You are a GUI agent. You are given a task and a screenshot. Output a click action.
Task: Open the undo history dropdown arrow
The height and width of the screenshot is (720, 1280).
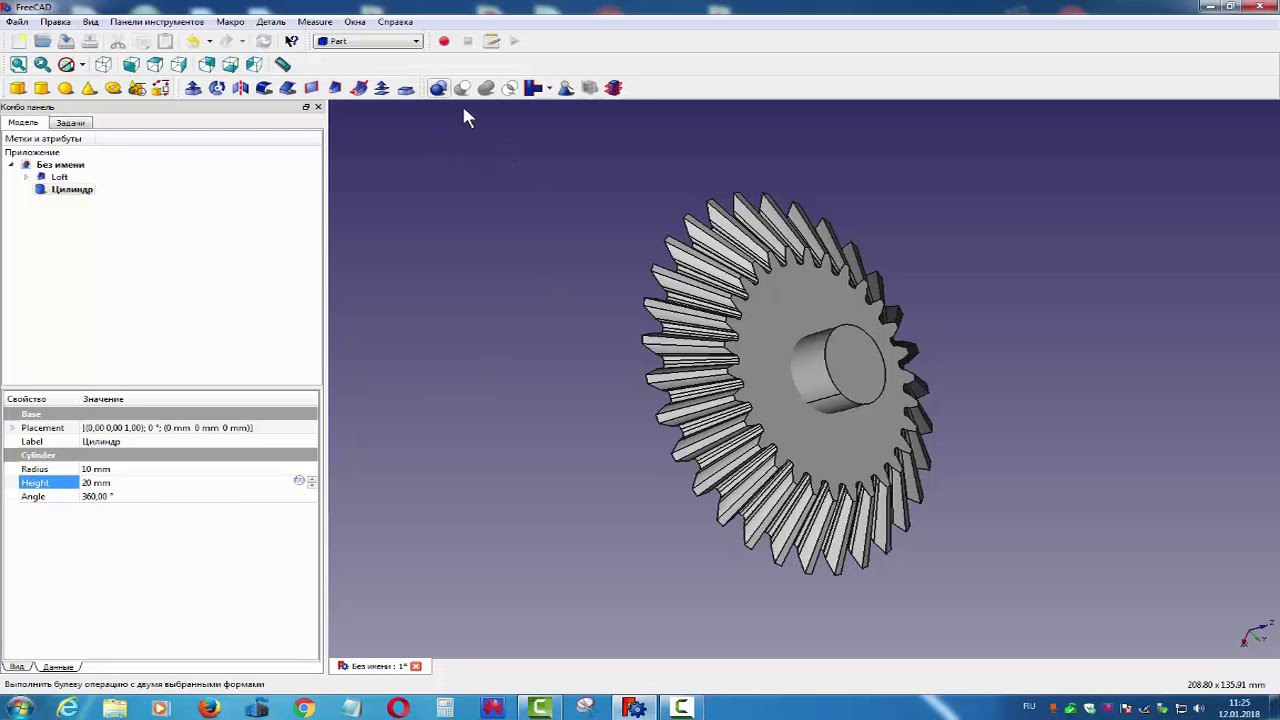209,41
